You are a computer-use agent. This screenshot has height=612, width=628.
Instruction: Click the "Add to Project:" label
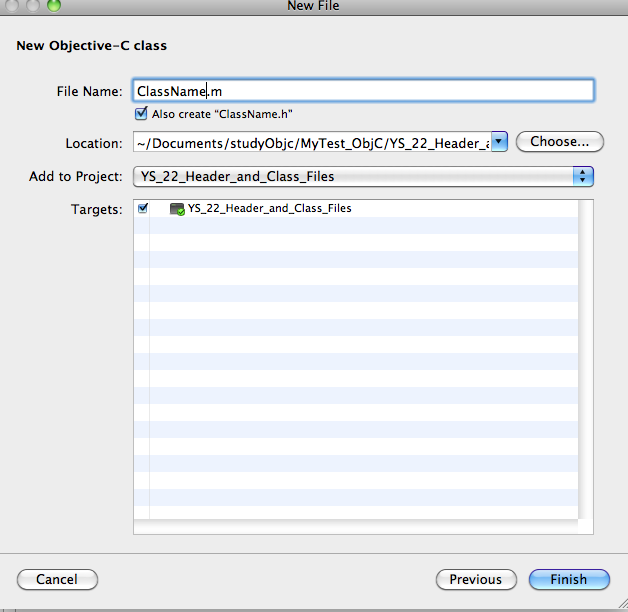(x=75, y=177)
